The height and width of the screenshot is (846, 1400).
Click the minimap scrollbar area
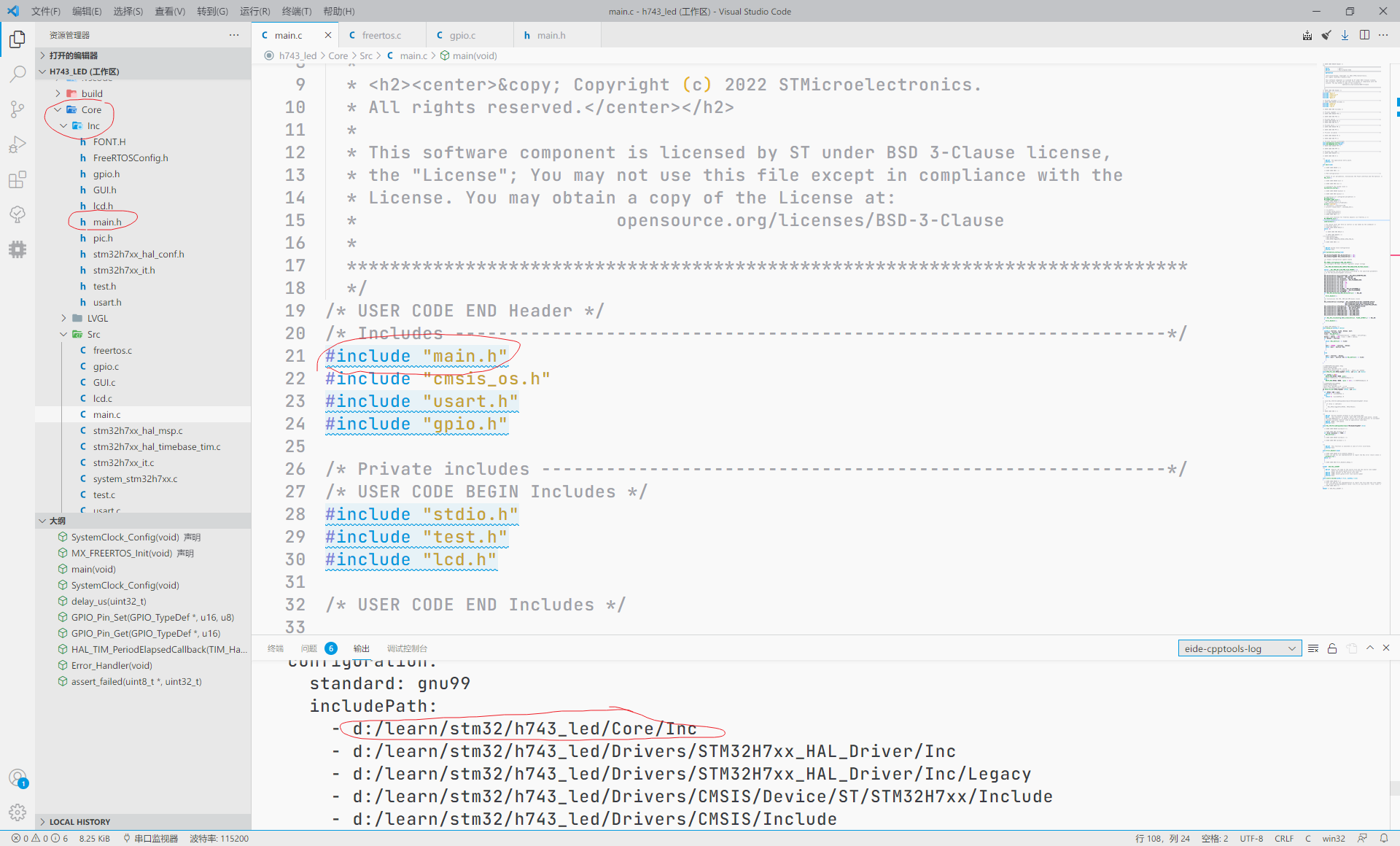click(x=1353, y=292)
